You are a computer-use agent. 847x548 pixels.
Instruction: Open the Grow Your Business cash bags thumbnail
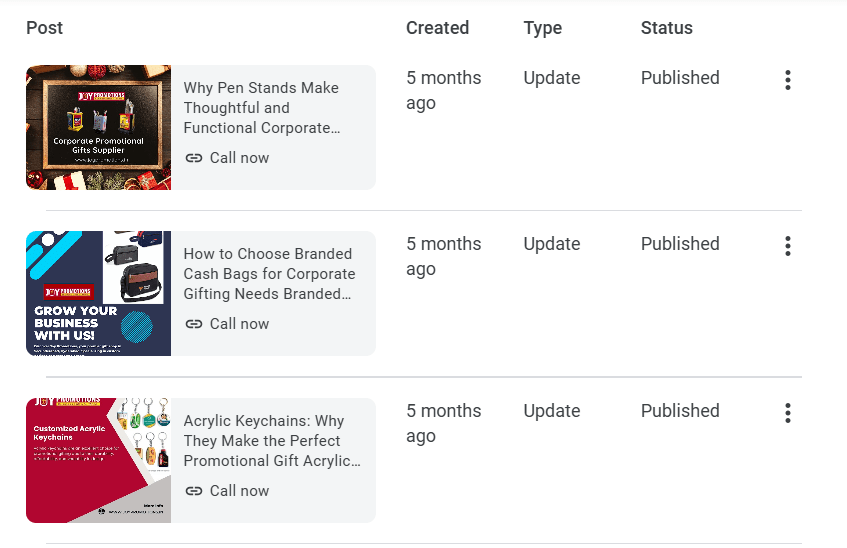pos(98,293)
